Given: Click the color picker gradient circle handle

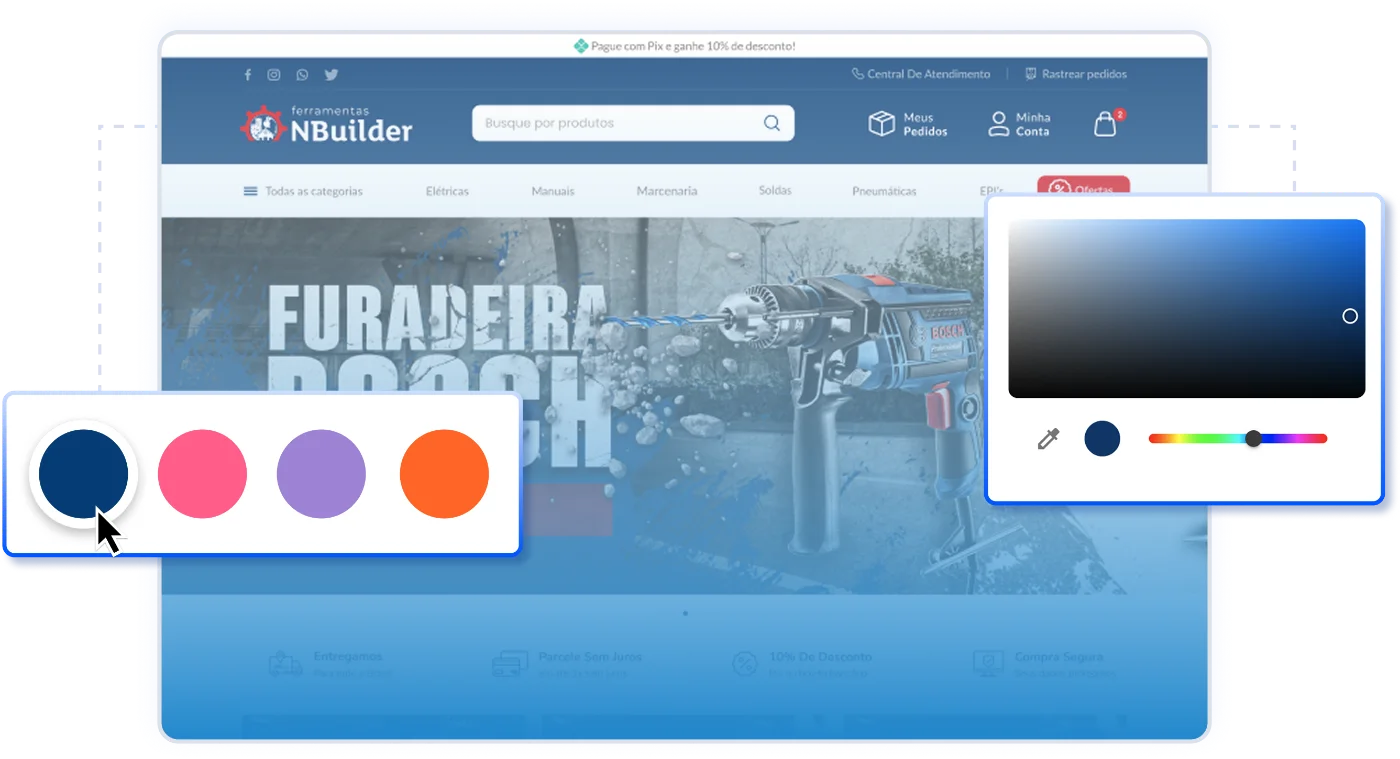Looking at the screenshot, I should pyautogui.click(x=1350, y=316).
